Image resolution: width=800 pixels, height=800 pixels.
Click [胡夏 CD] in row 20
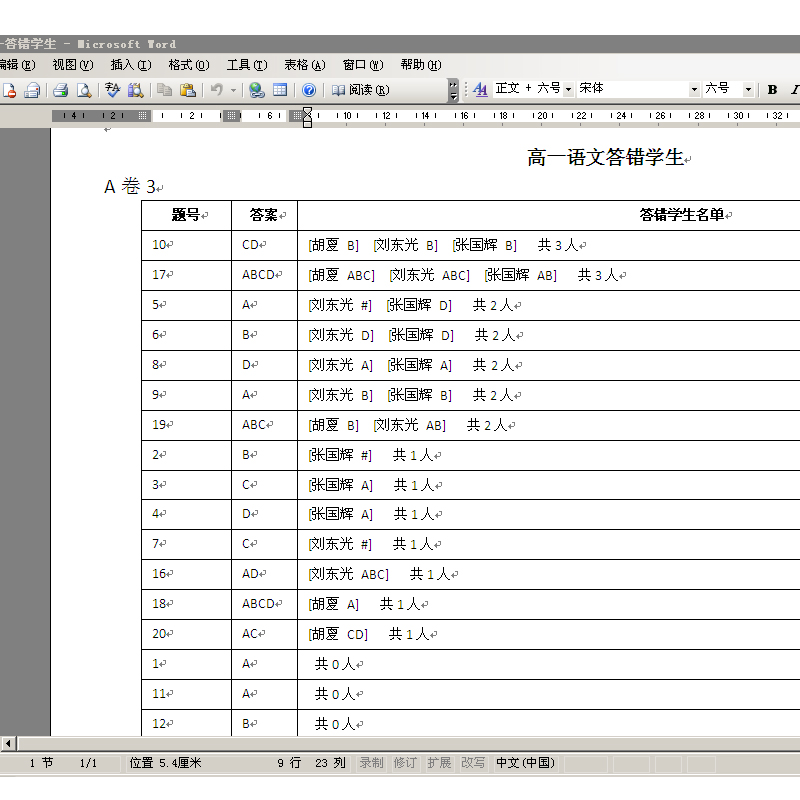point(338,635)
